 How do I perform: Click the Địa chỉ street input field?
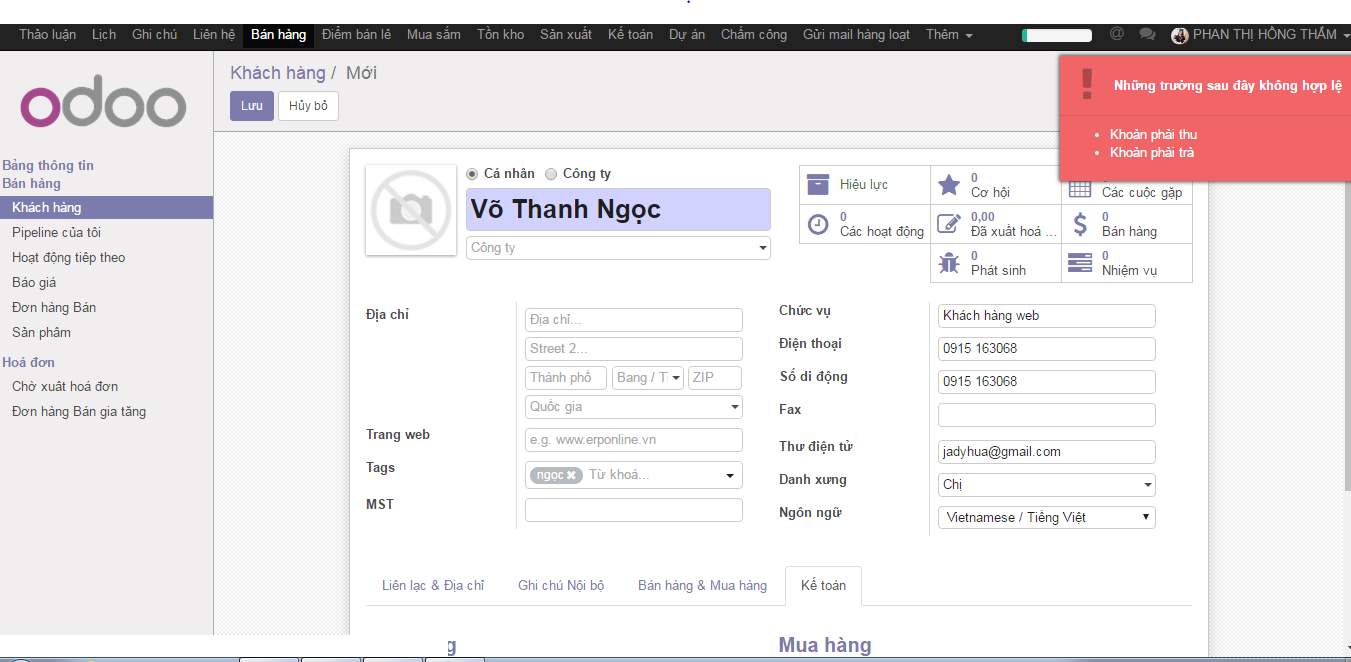pyautogui.click(x=634, y=320)
